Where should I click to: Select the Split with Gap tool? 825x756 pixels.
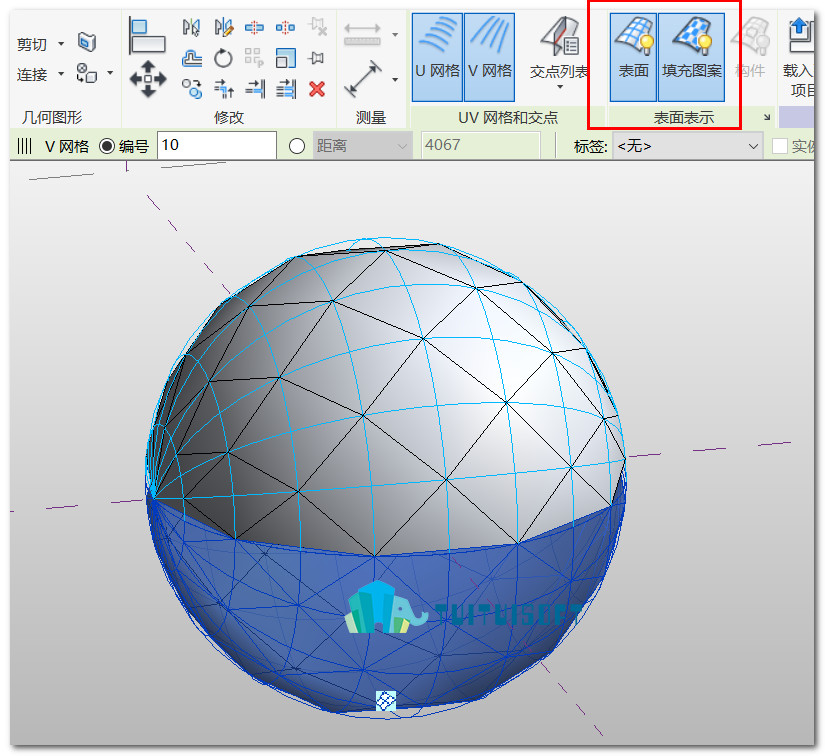286,27
